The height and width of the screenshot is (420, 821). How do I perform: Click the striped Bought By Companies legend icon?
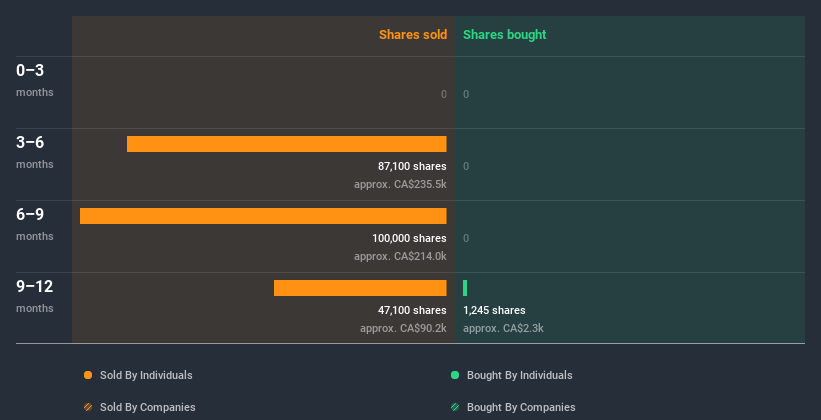(455, 407)
